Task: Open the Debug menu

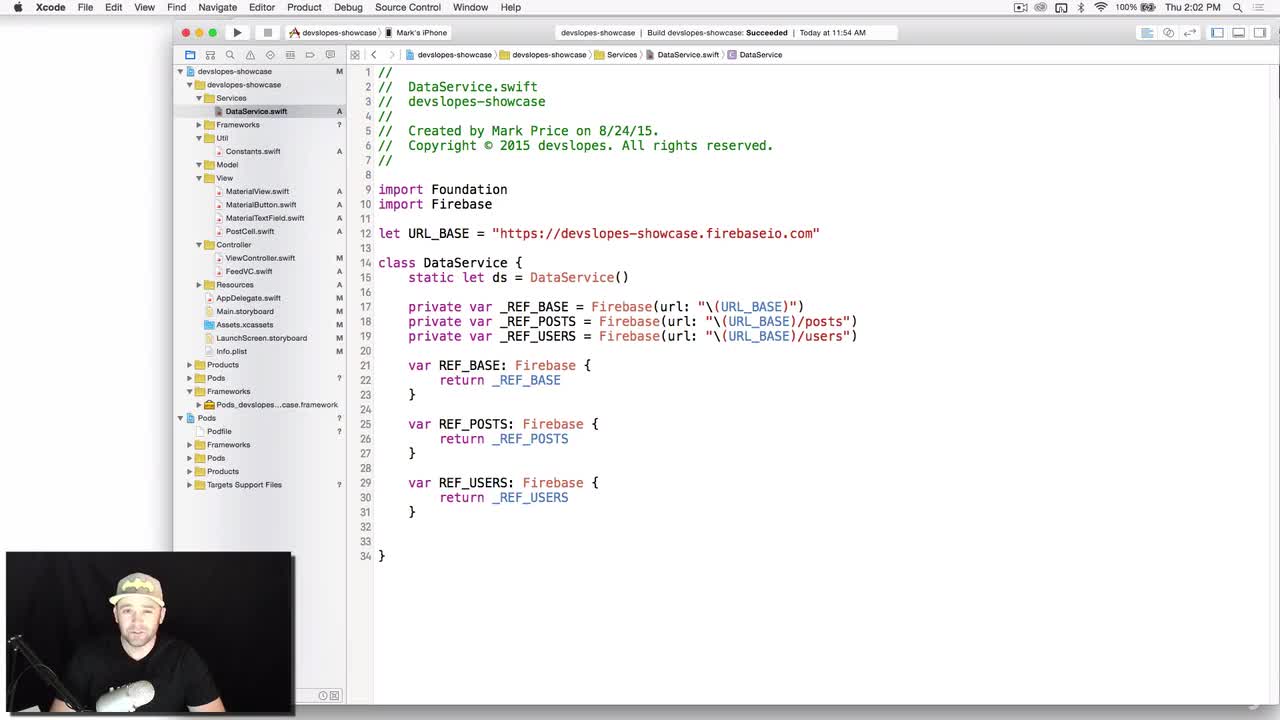Action: click(348, 7)
